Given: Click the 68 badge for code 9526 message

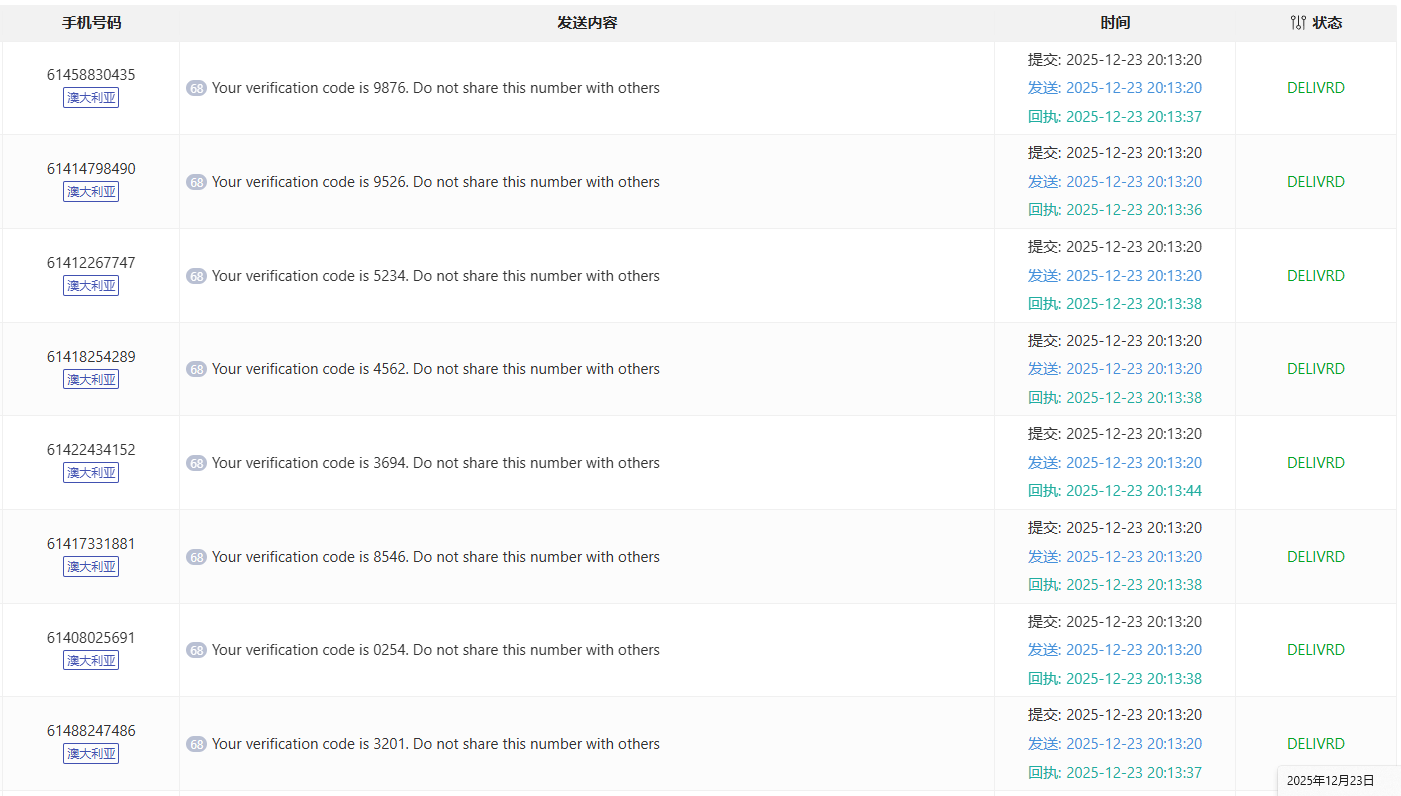Looking at the screenshot, I should pos(196,182).
